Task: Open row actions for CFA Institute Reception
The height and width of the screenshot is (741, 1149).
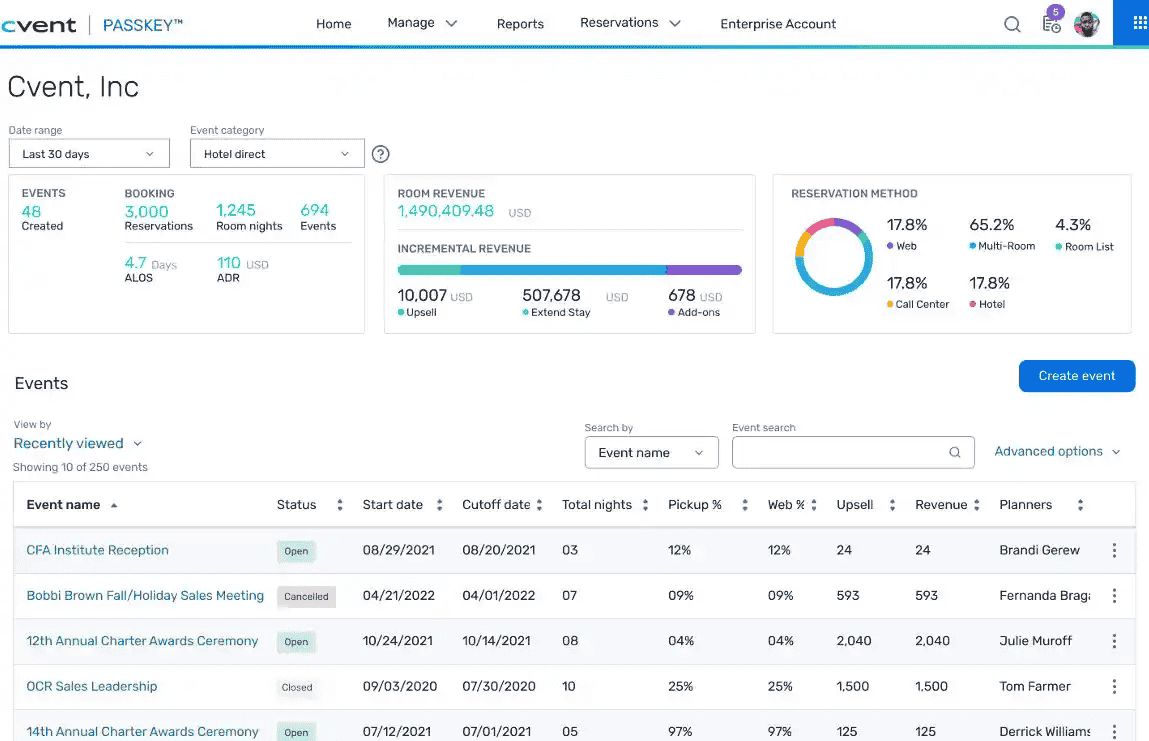Action: point(1114,550)
